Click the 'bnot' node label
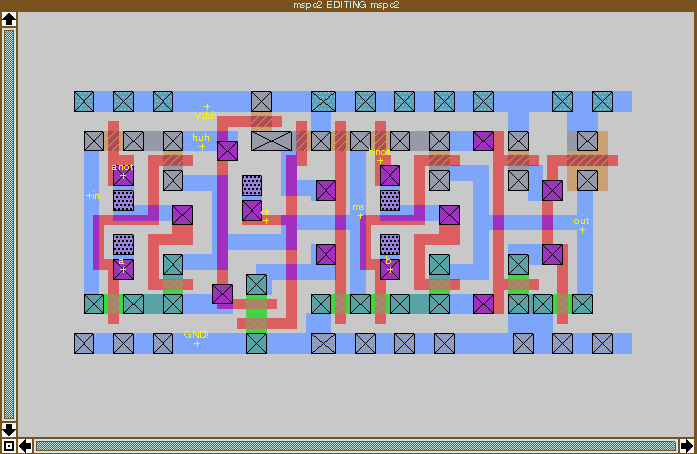This screenshot has width=697, height=454. pyautogui.click(x=379, y=156)
